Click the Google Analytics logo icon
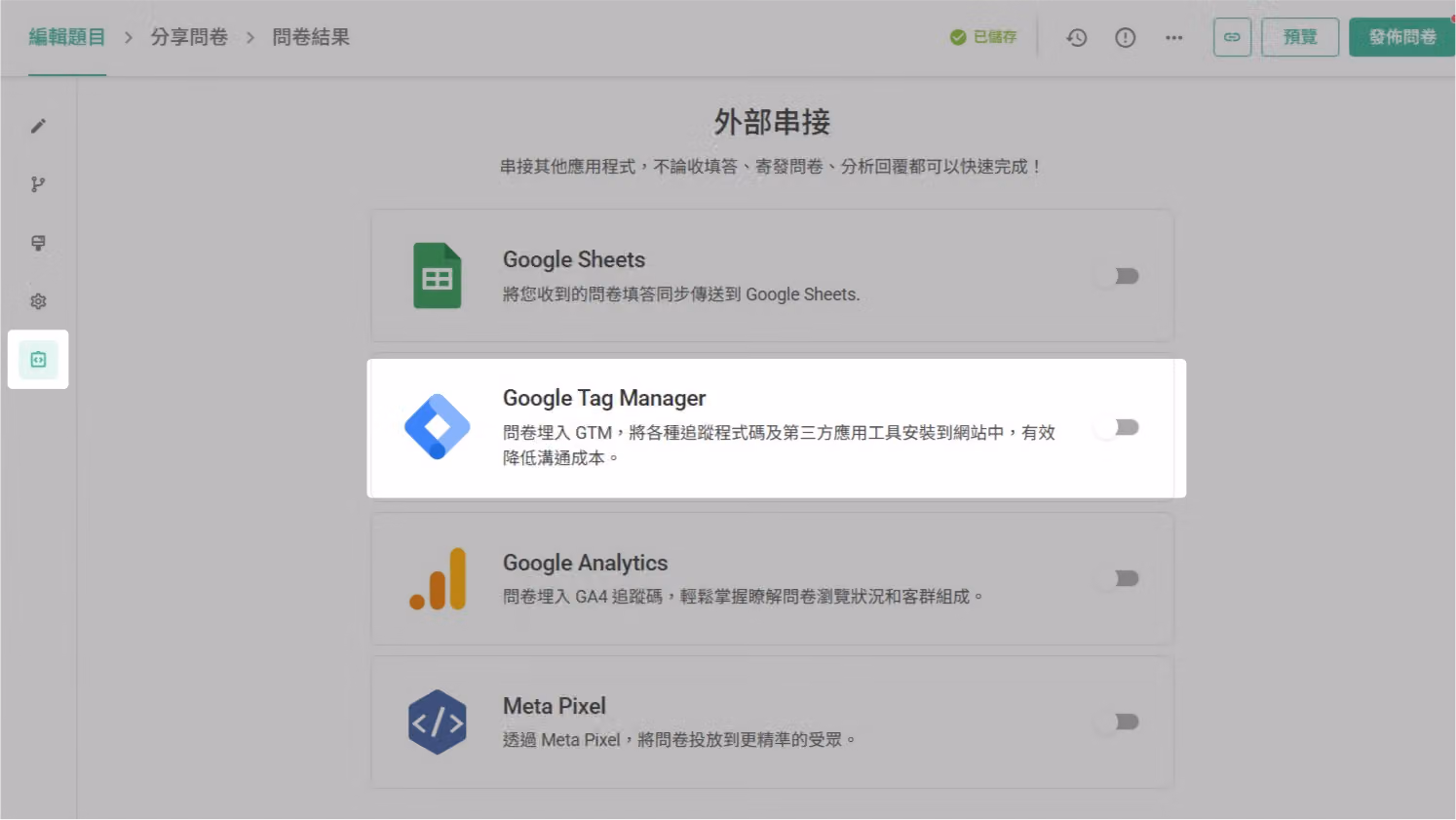 point(439,578)
